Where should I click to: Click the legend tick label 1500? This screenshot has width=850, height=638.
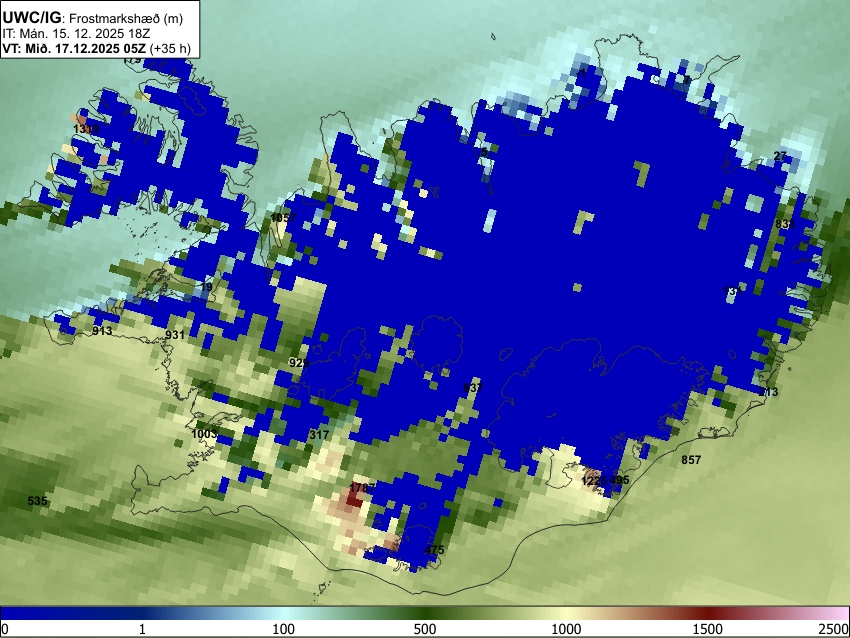708,629
